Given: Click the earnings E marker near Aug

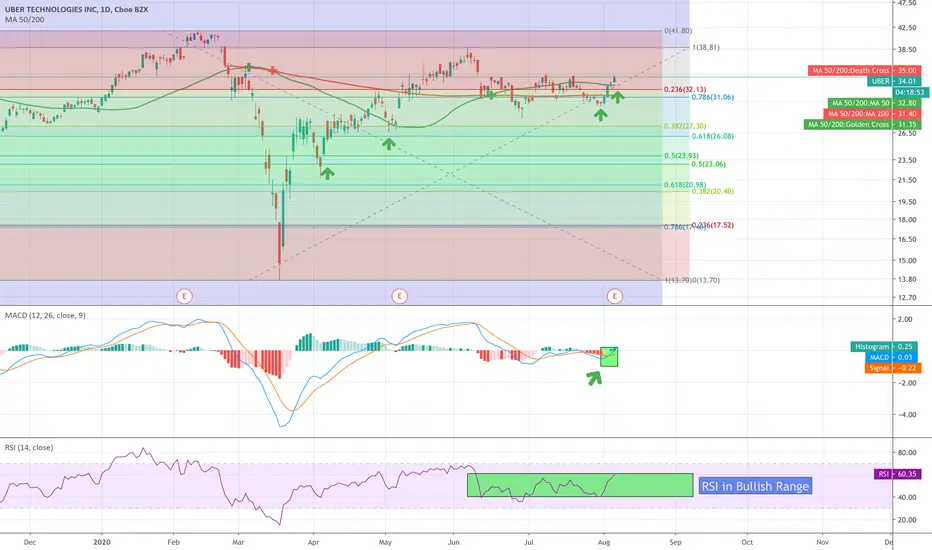Looking at the screenshot, I should click(615, 296).
